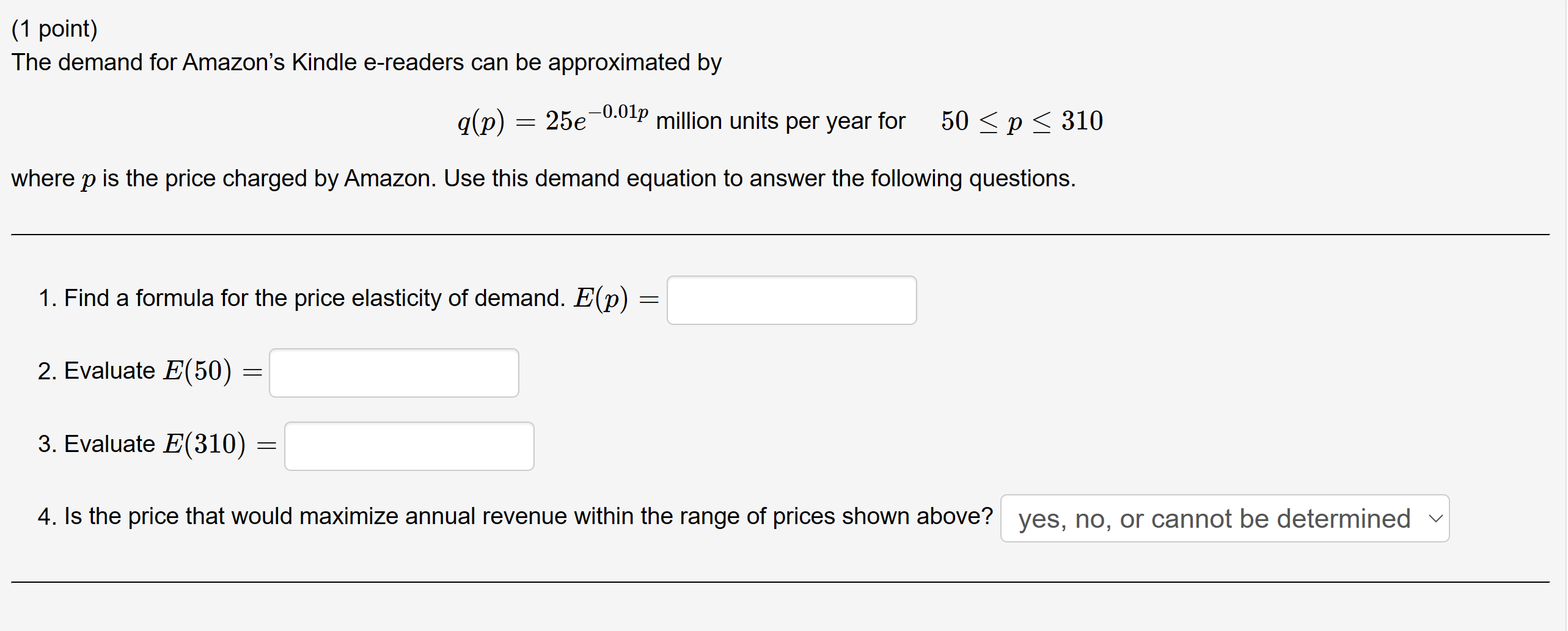
Task: Click the E(50) answer input box
Action: tap(394, 373)
